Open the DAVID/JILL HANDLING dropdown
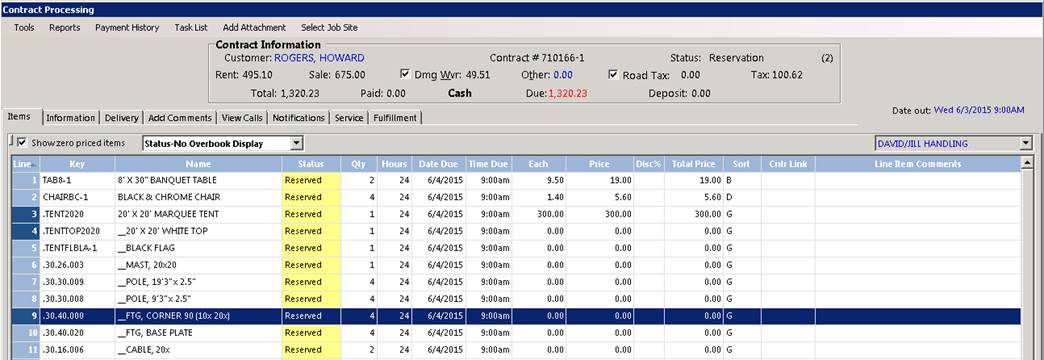 point(1025,144)
